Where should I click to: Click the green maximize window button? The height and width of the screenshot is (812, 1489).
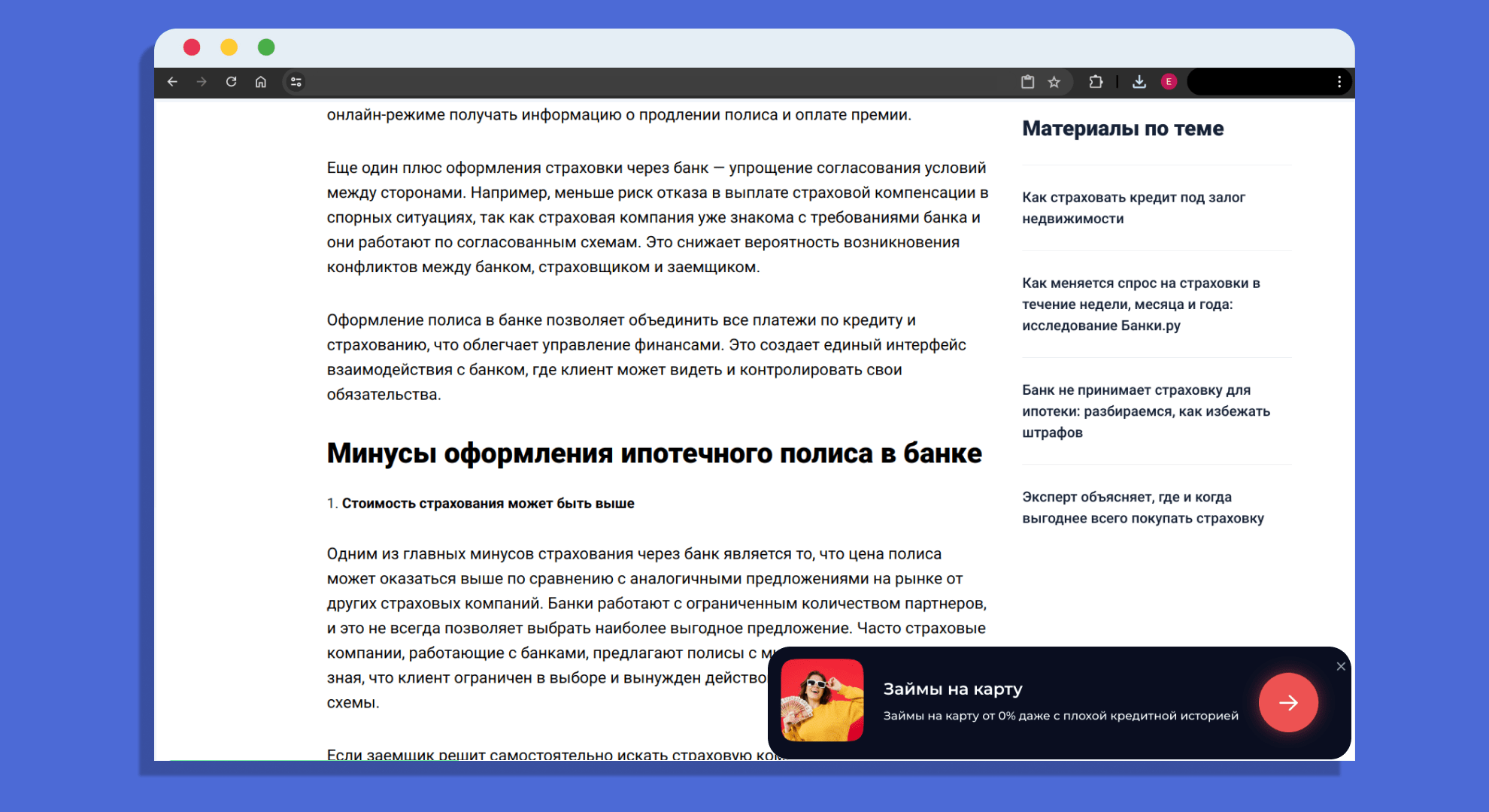pos(266,47)
